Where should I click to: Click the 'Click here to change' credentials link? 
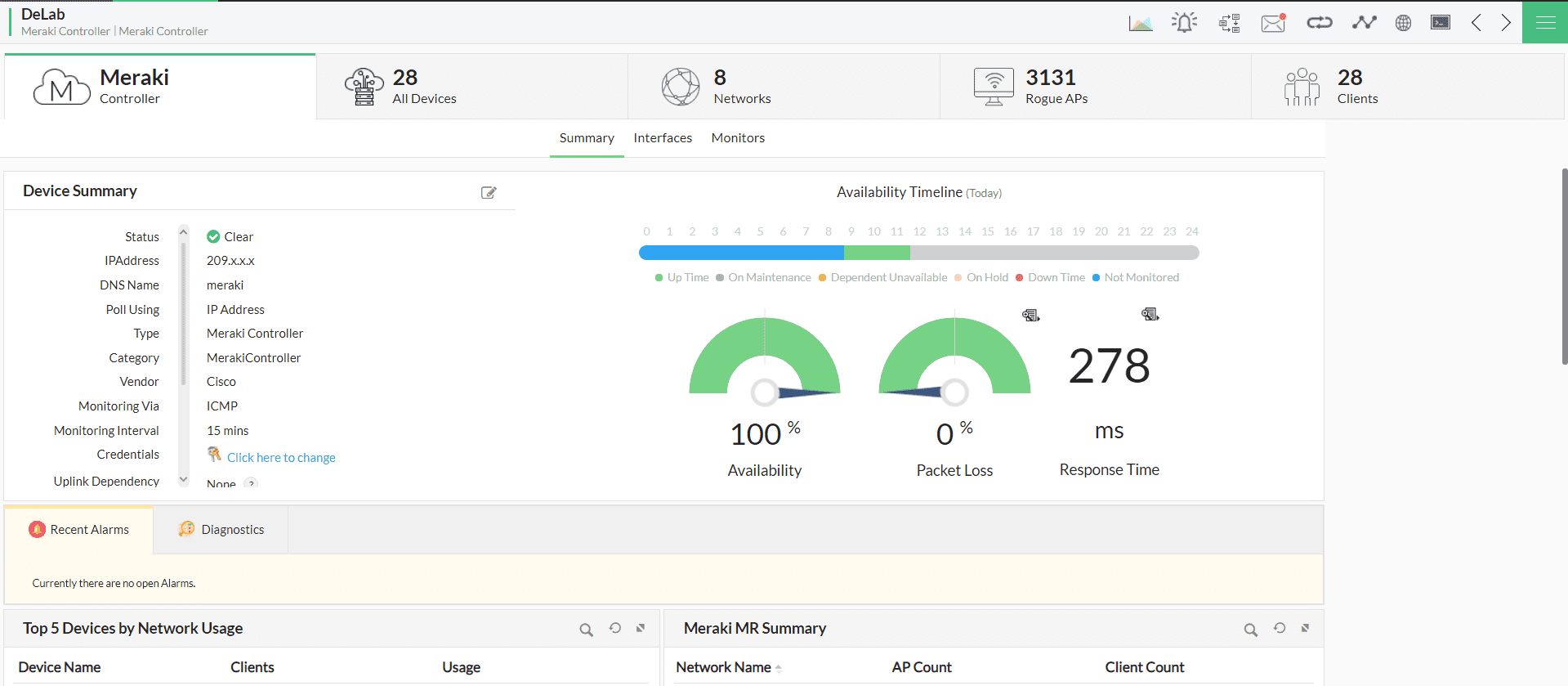(281, 458)
